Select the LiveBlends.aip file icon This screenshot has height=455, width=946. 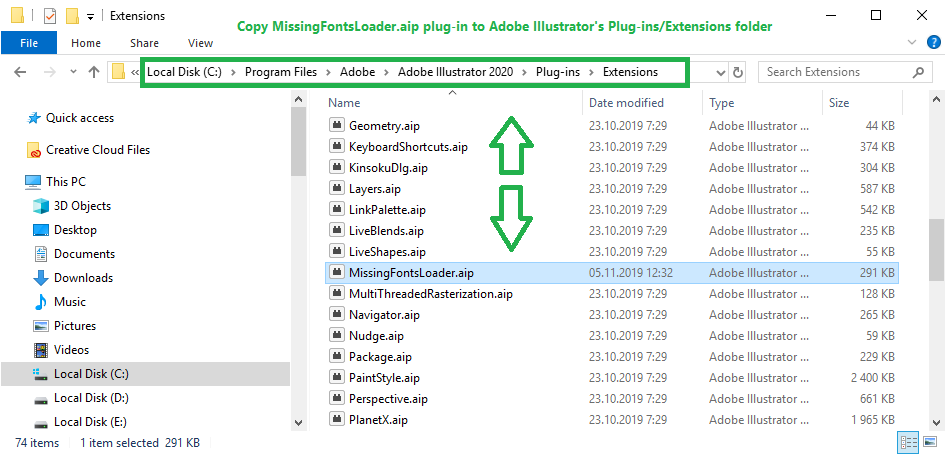(336, 231)
